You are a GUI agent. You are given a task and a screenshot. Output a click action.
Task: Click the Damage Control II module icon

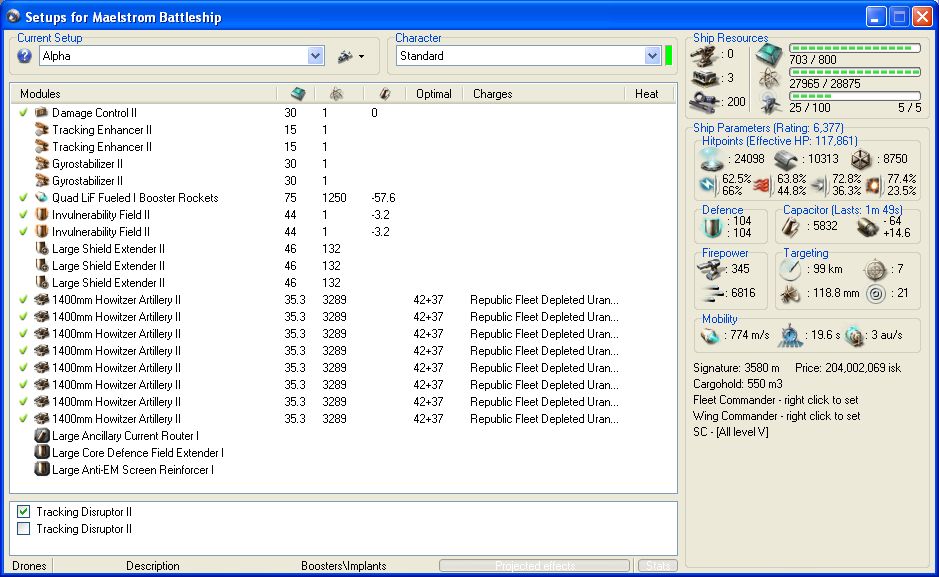[x=42, y=113]
